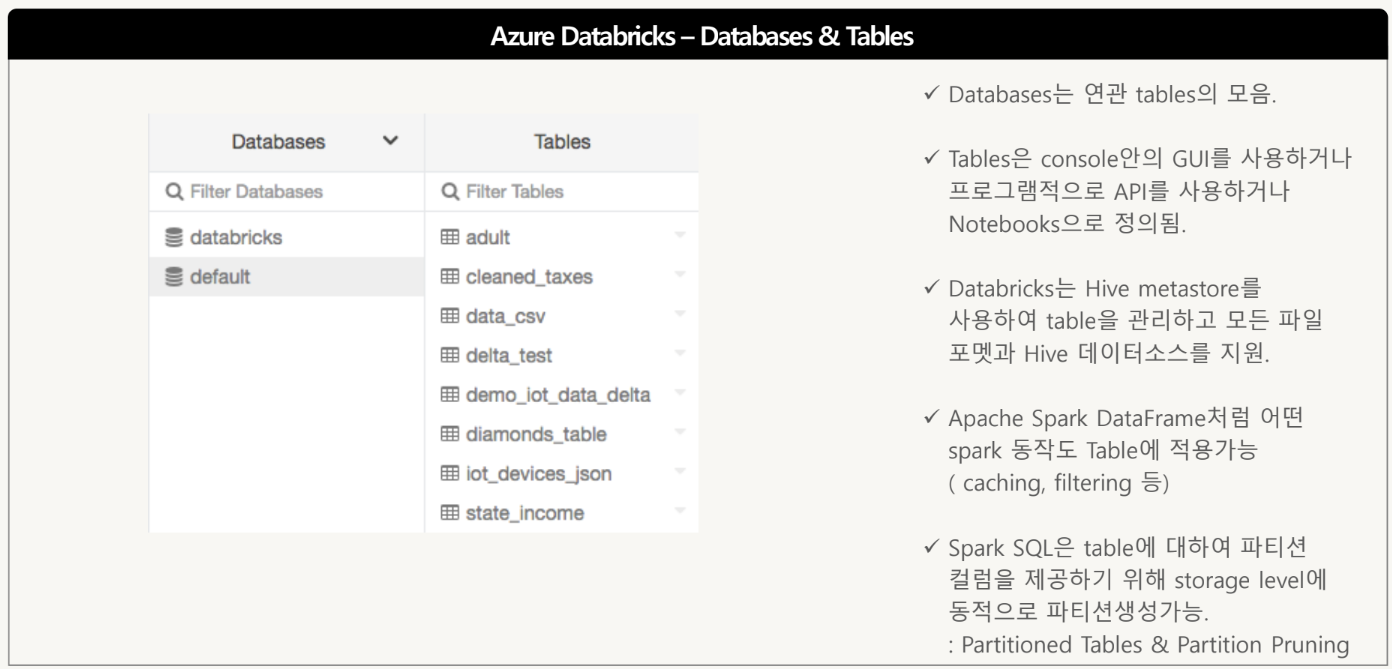1392x669 pixels.
Task: Select the databricks database
Action: [x=236, y=238]
